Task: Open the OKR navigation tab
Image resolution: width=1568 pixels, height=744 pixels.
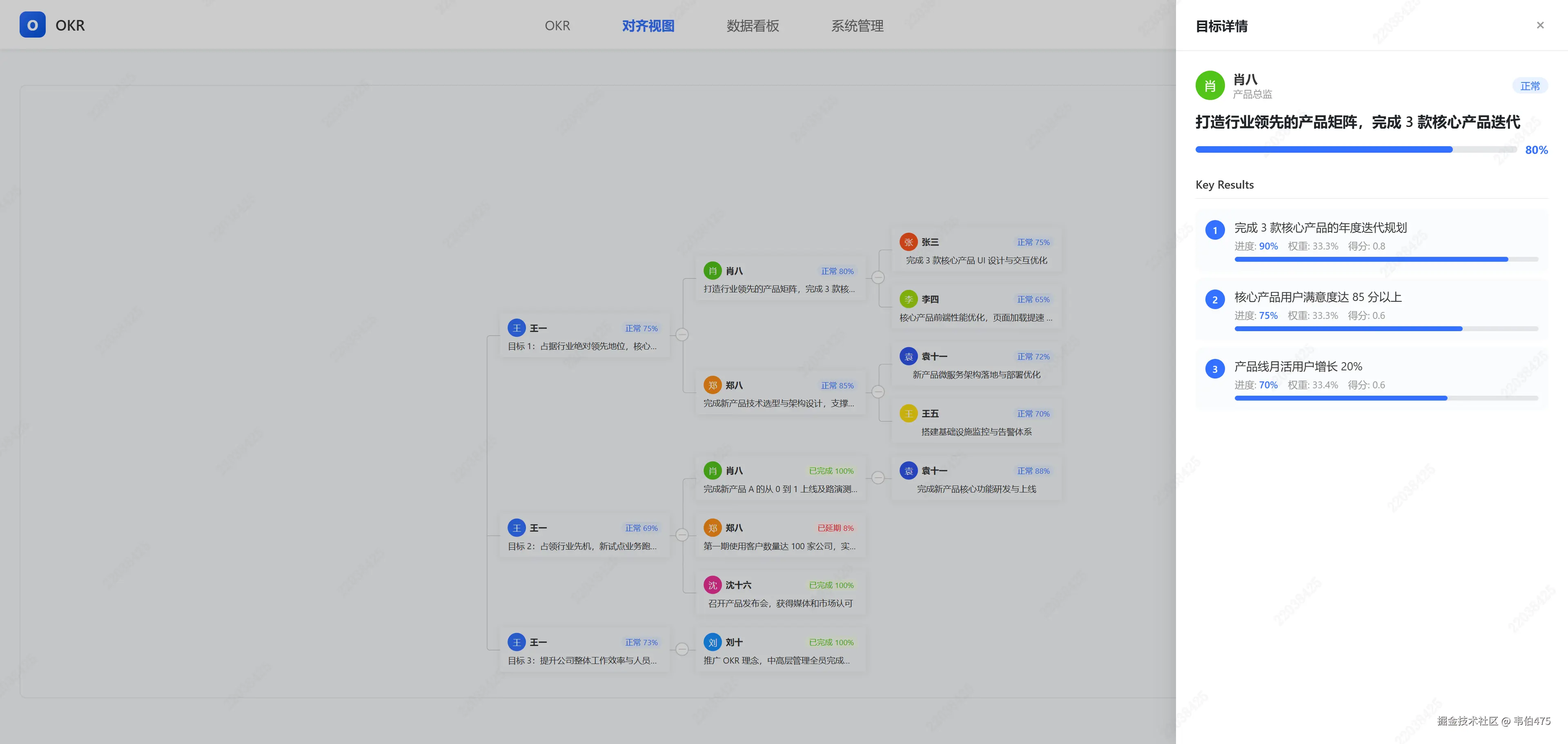Action: point(557,26)
